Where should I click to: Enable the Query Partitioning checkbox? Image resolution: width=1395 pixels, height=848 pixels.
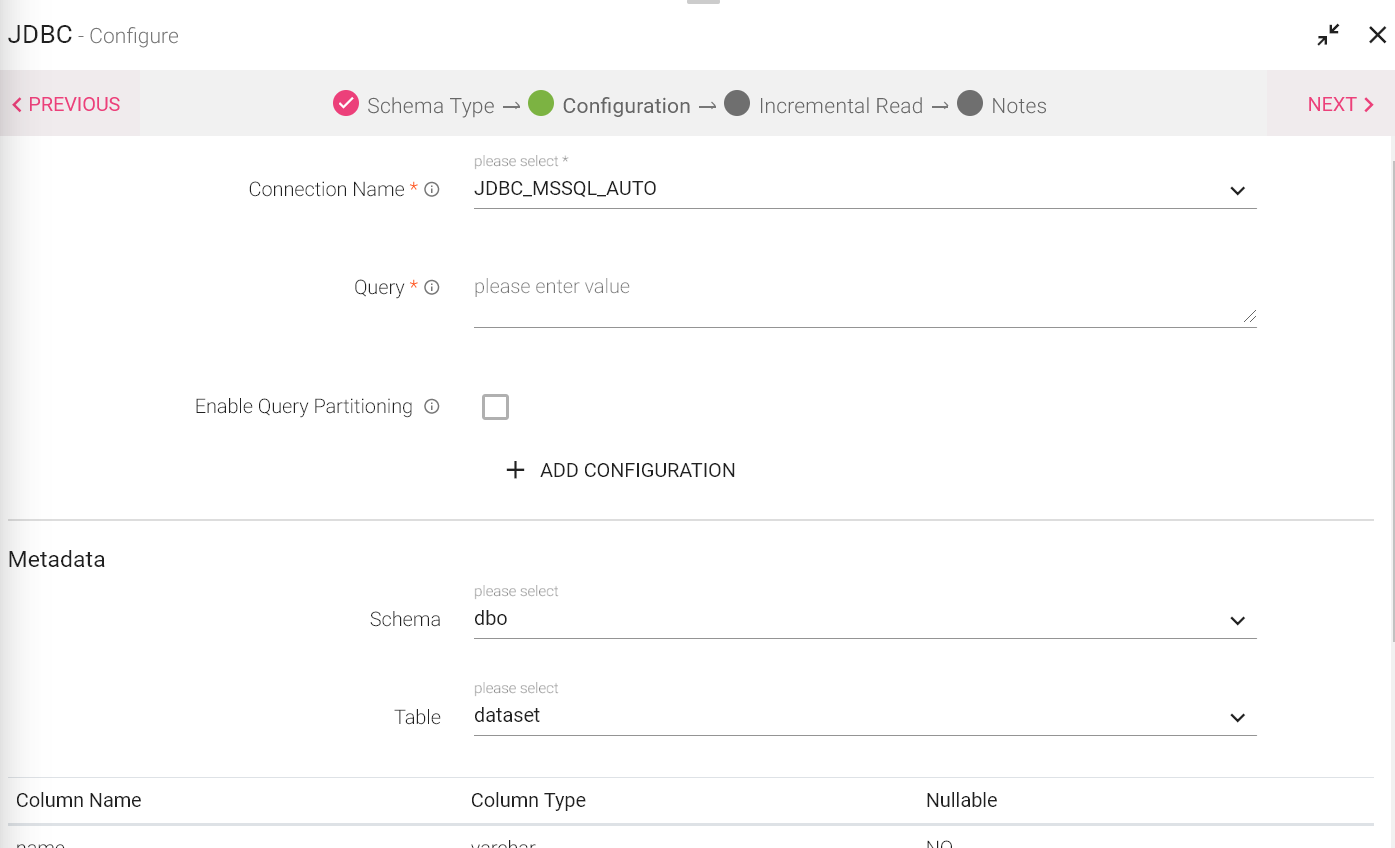point(495,407)
